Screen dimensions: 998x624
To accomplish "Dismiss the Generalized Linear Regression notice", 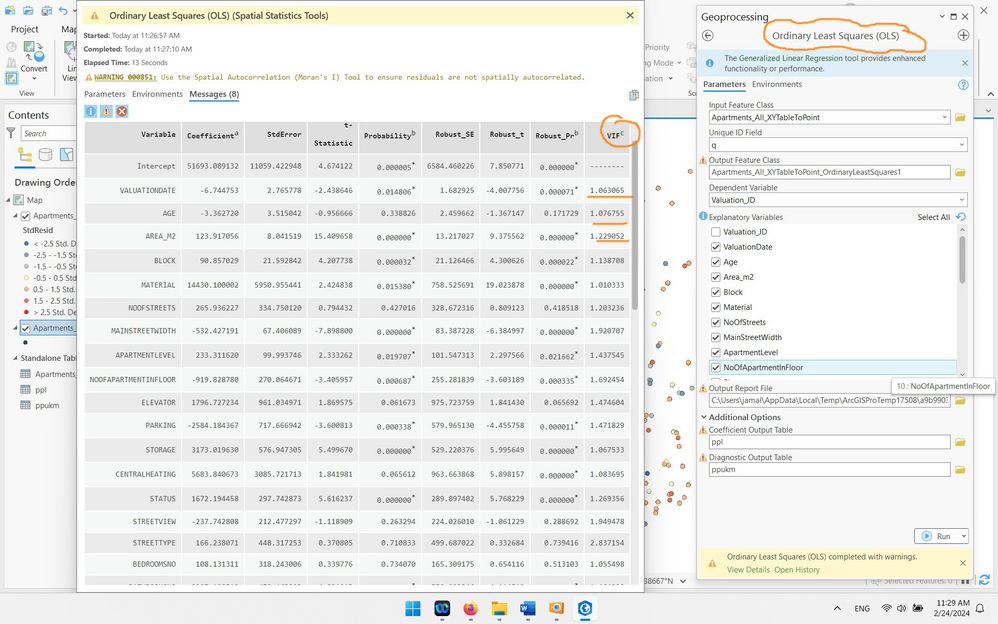I will click(964, 63).
